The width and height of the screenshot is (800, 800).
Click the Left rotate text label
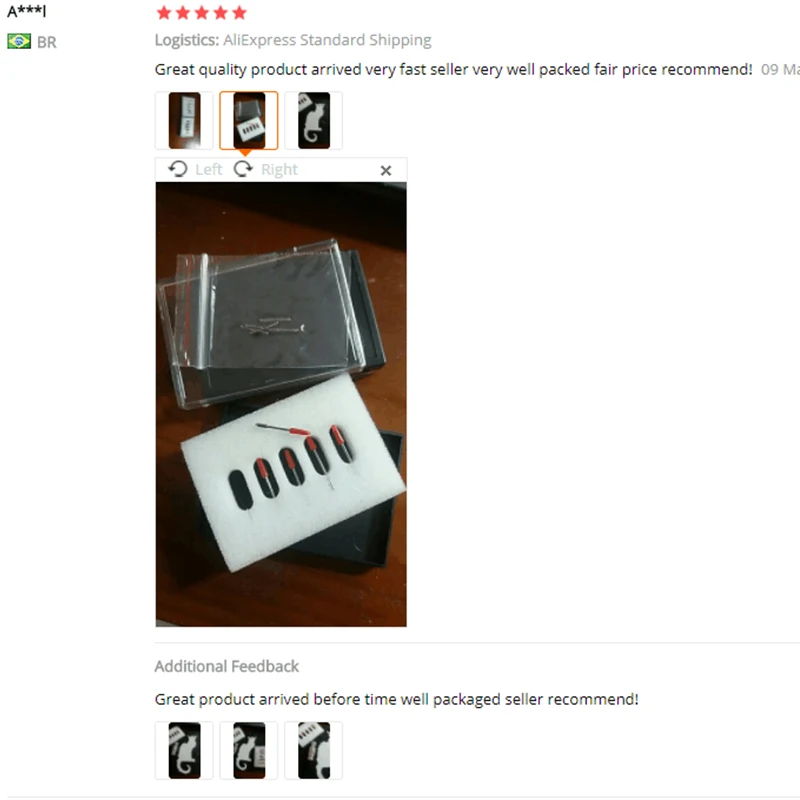tap(209, 169)
